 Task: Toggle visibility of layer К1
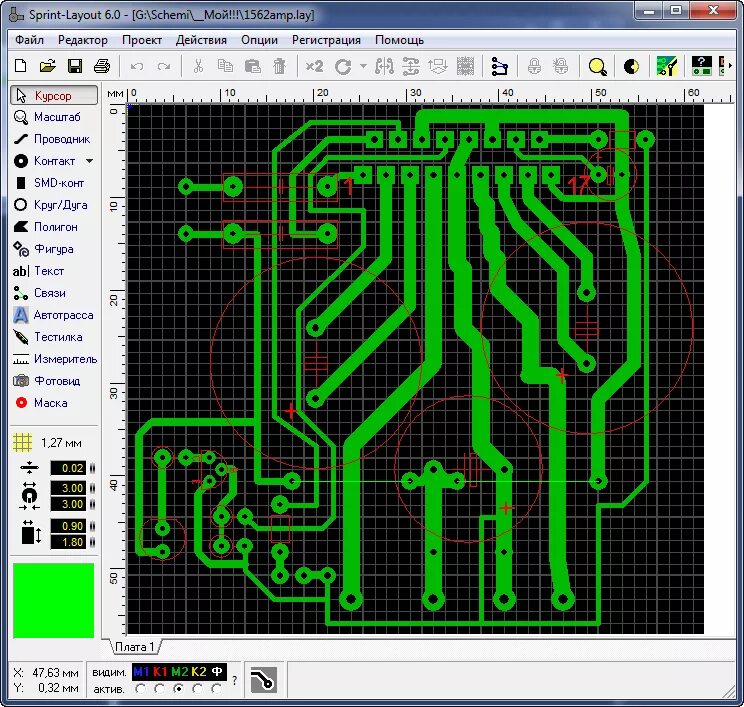point(160,671)
